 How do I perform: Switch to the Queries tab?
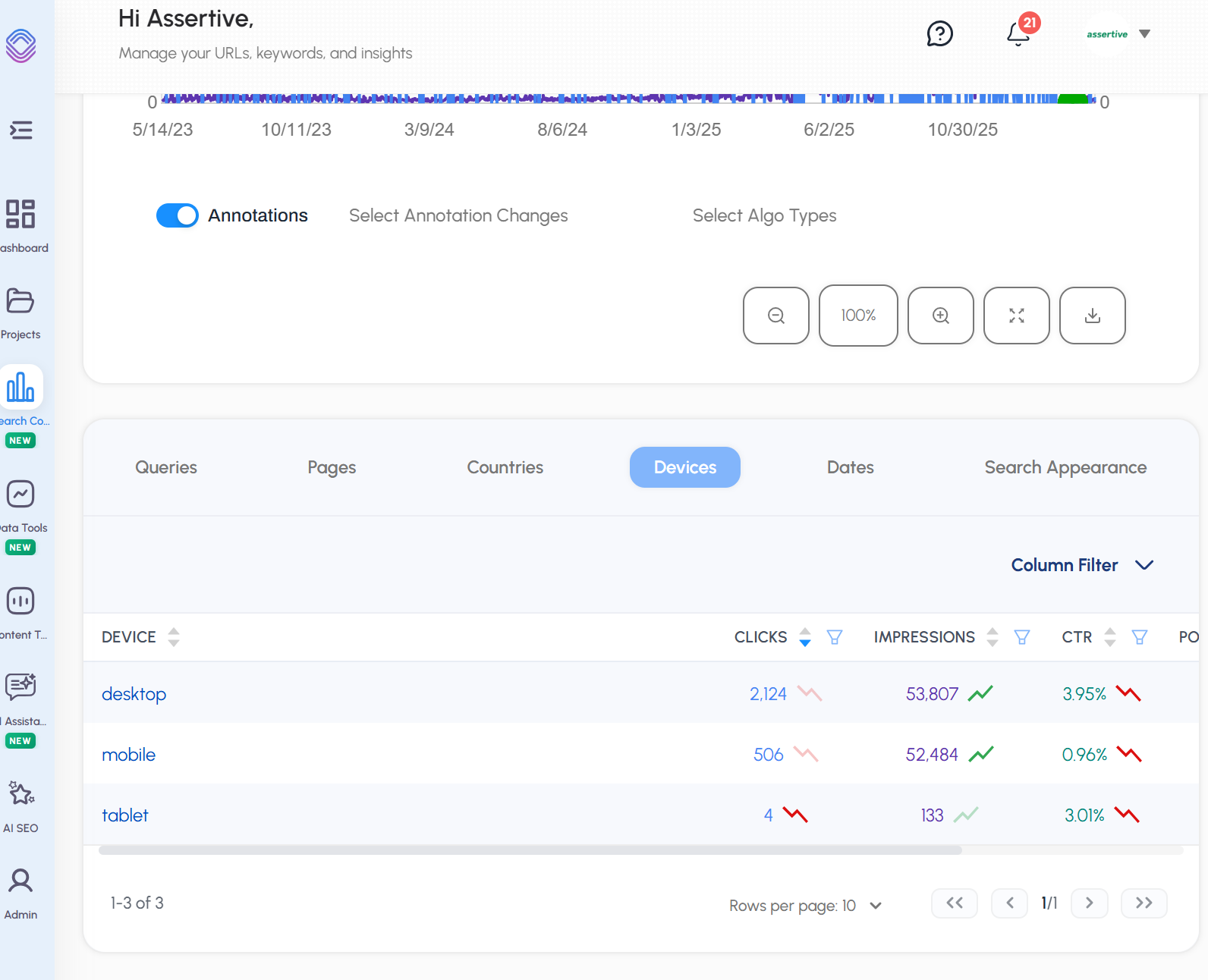[166, 467]
